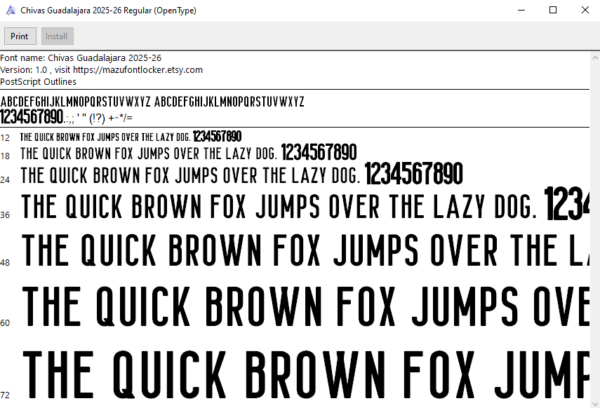This screenshot has width=600, height=408.
Task: Close the font viewer window
Action: tap(585, 10)
